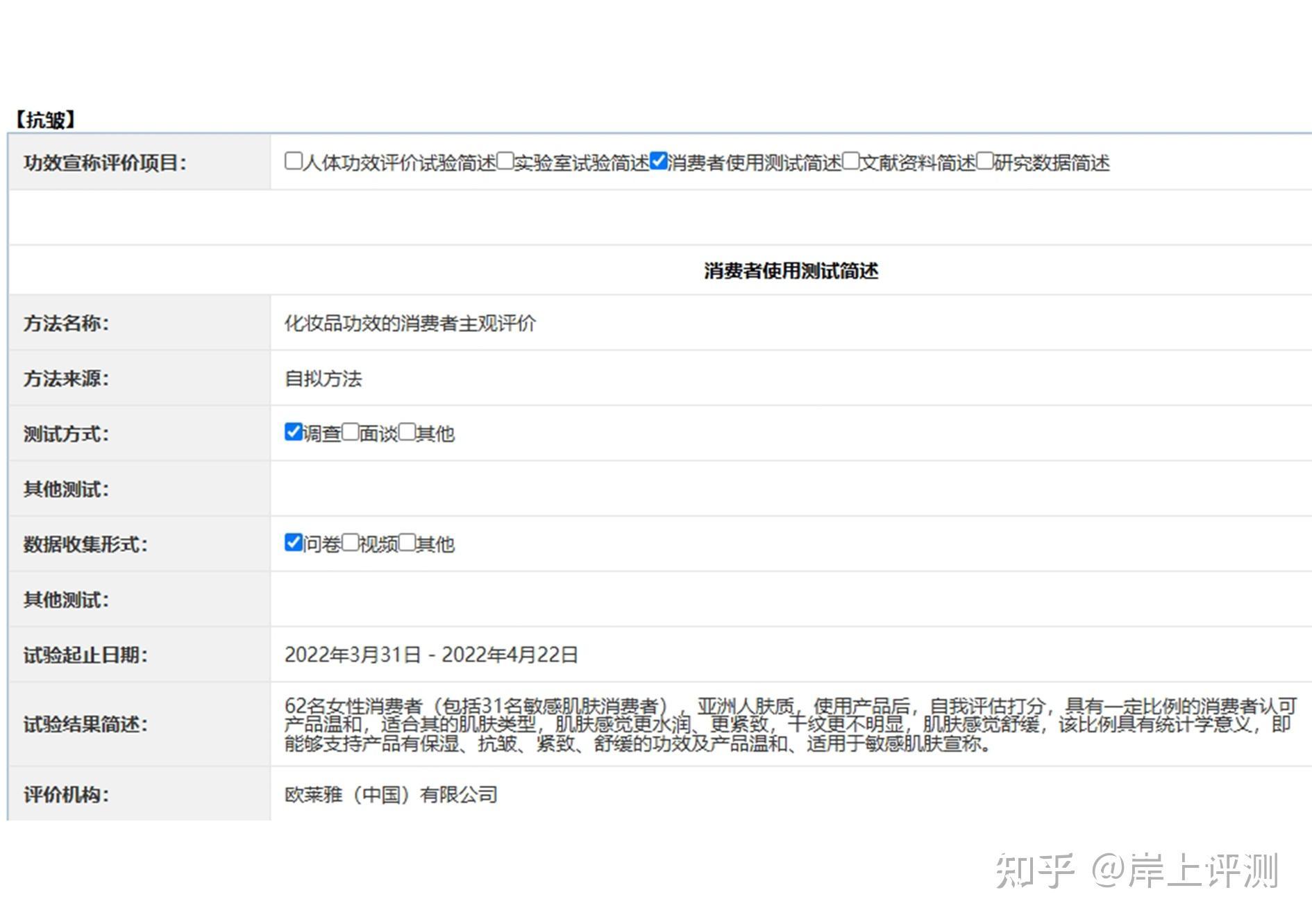Check 其他 in the 数据收集形式 row
The width and height of the screenshot is (1312, 924).
[407, 542]
